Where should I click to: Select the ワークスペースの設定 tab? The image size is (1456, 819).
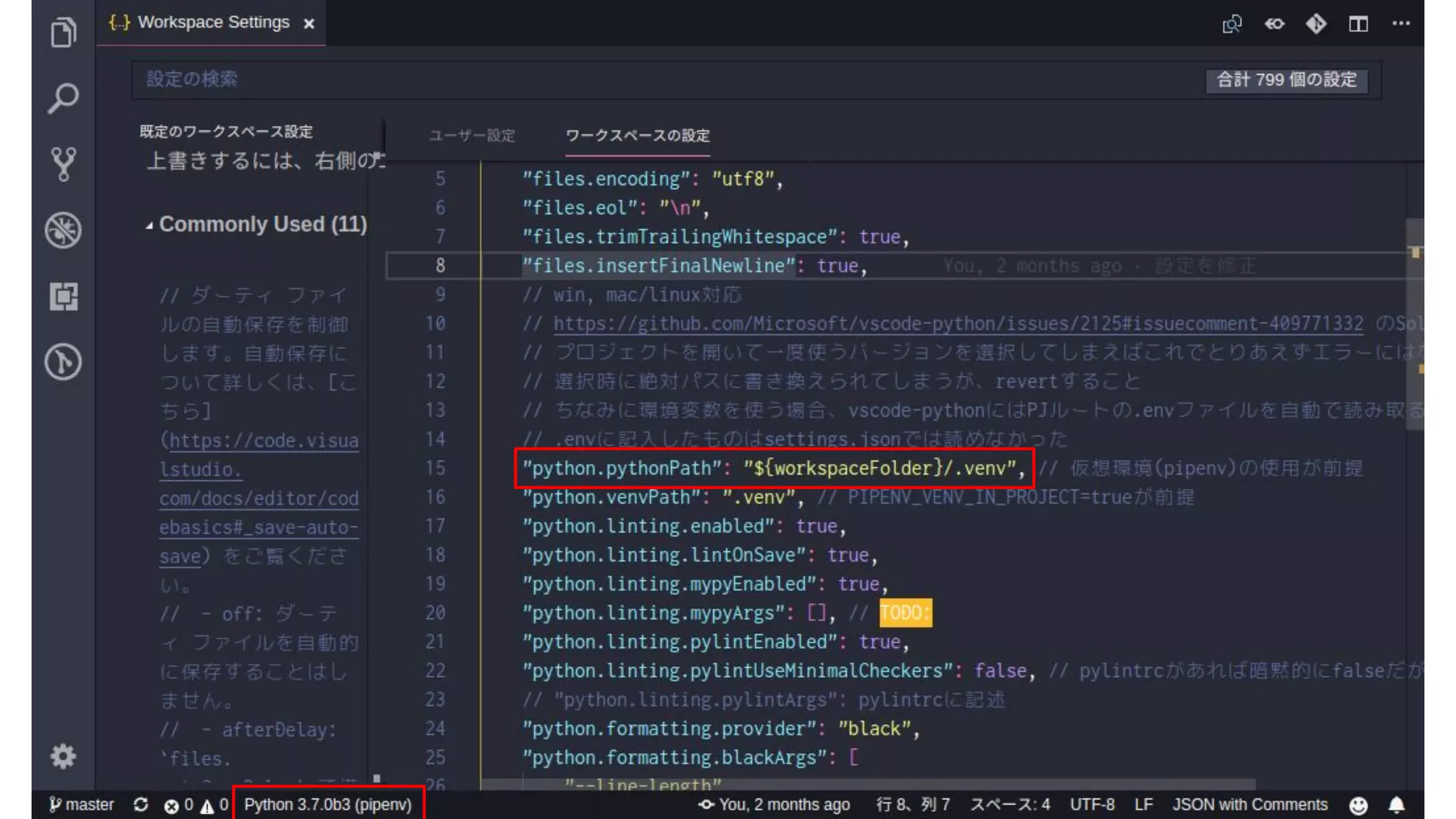click(637, 135)
